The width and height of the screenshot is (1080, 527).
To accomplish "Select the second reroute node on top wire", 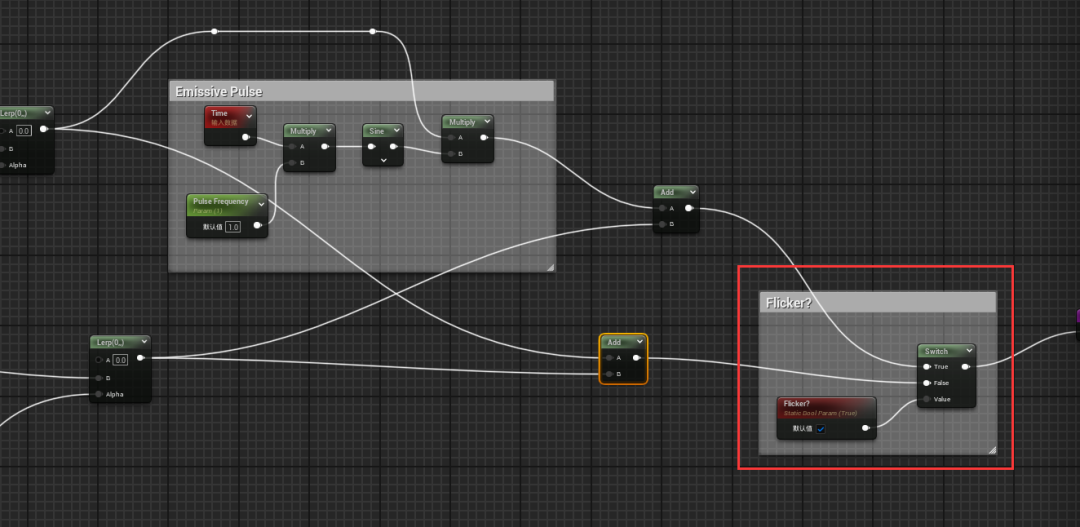I will [x=372, y=31].
